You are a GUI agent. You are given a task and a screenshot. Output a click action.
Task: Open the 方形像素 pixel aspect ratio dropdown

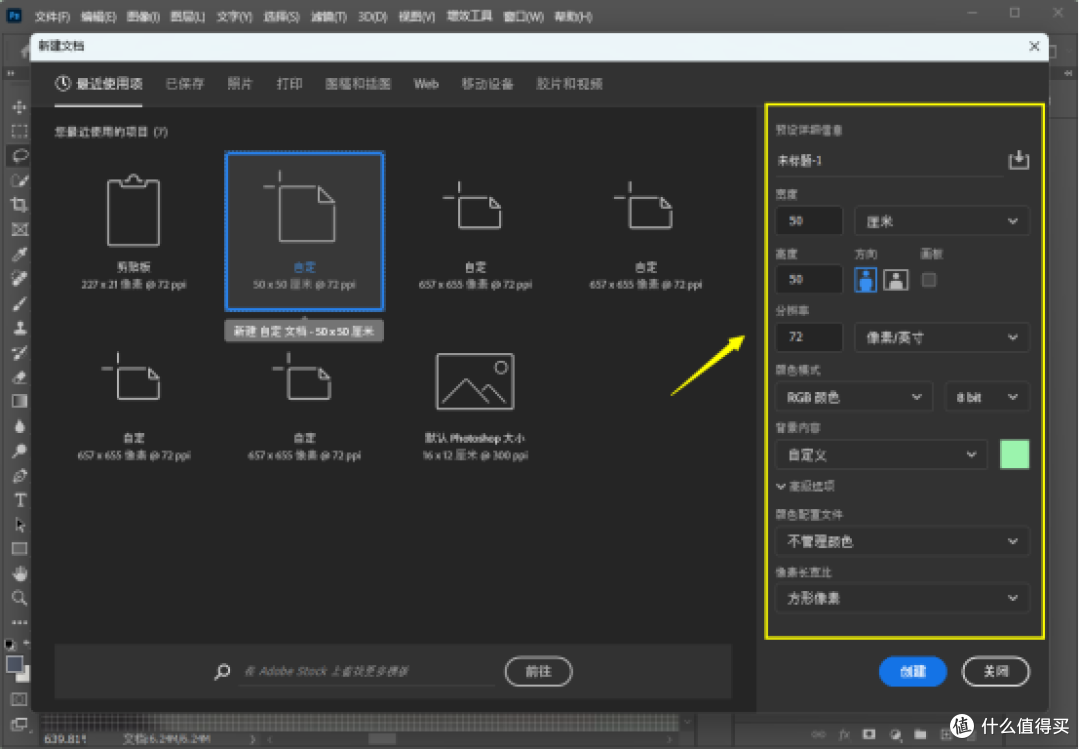pos(902,598)
